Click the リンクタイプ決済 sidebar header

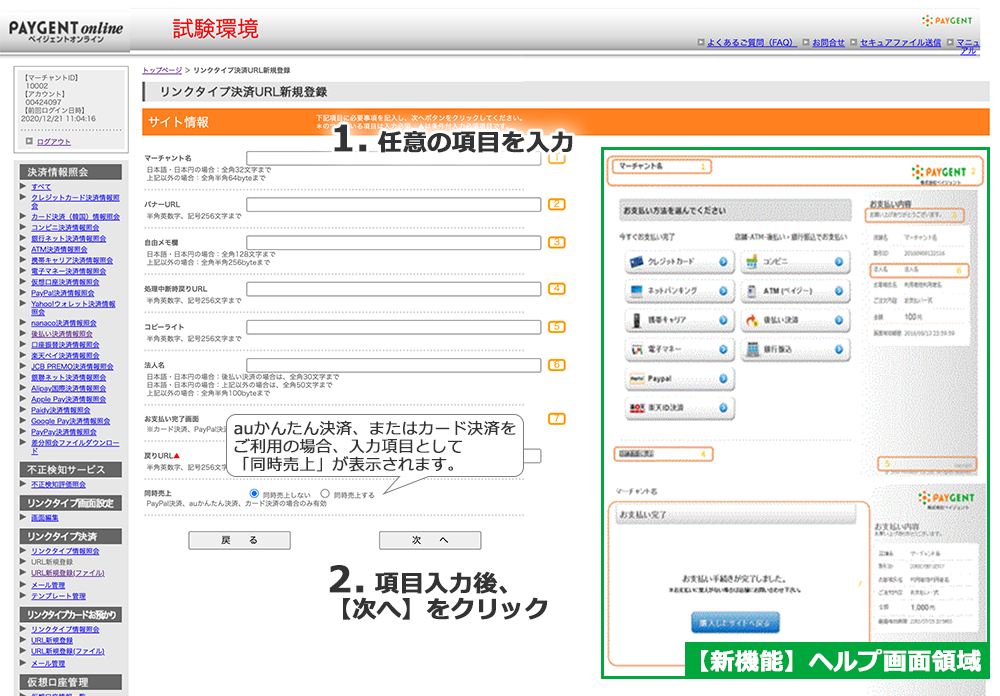point(71,536)
